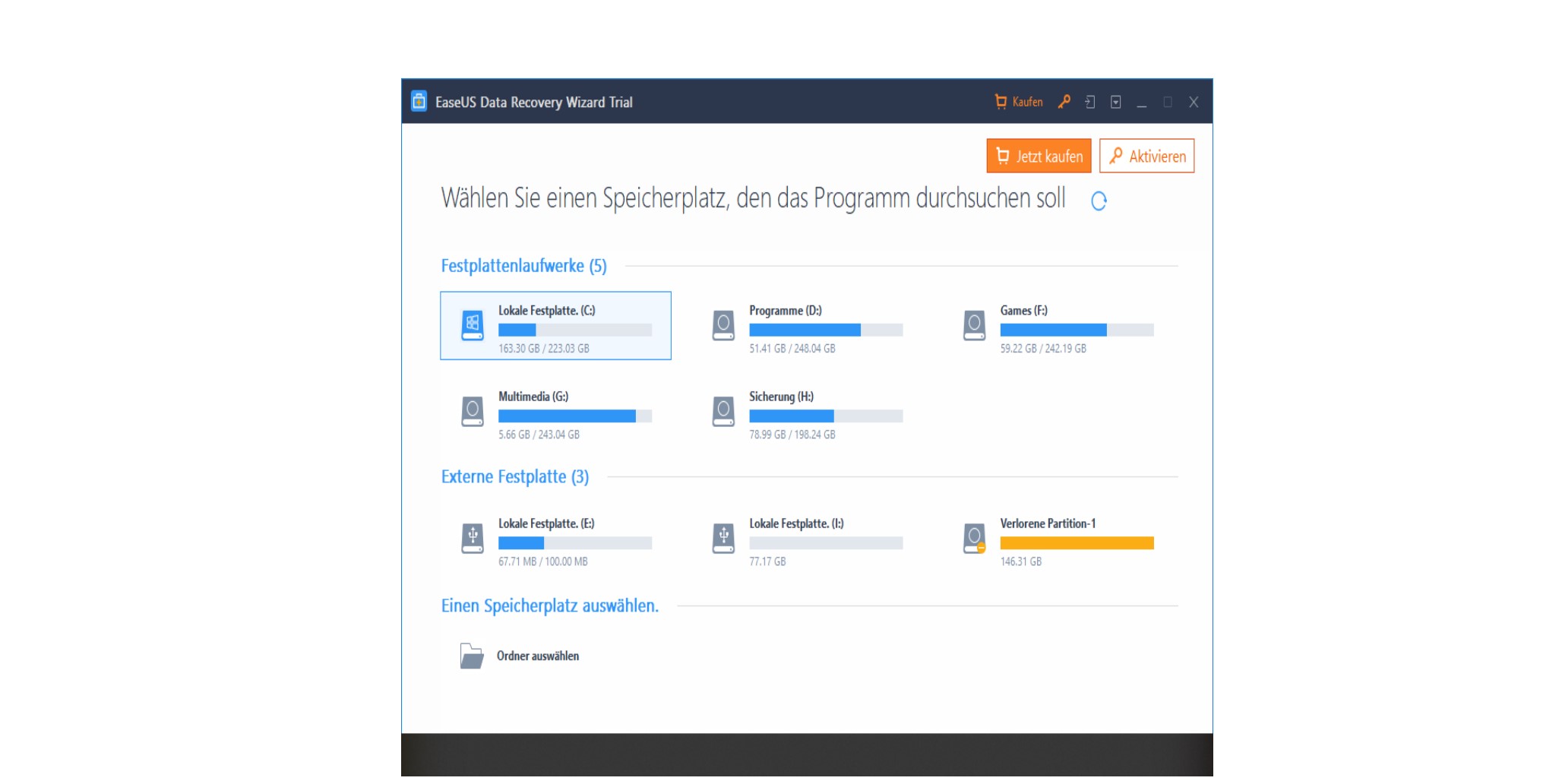Click the Externe Festplatte (3) section header
1562x784 pixels.
514,476
